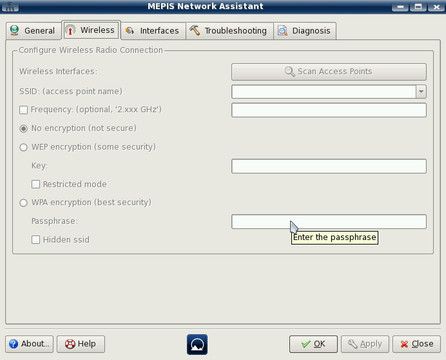The image size is (446, 360).
Task: Check the Hidden ssid option
Action: [35, 240]
